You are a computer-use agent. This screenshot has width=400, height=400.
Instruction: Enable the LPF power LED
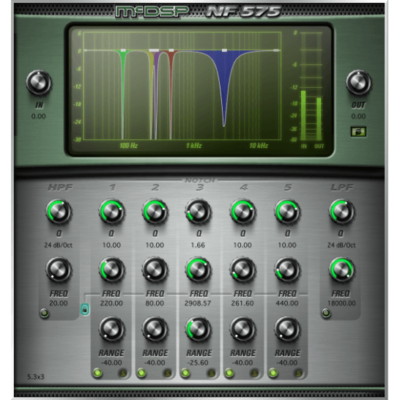coord(326,313)
